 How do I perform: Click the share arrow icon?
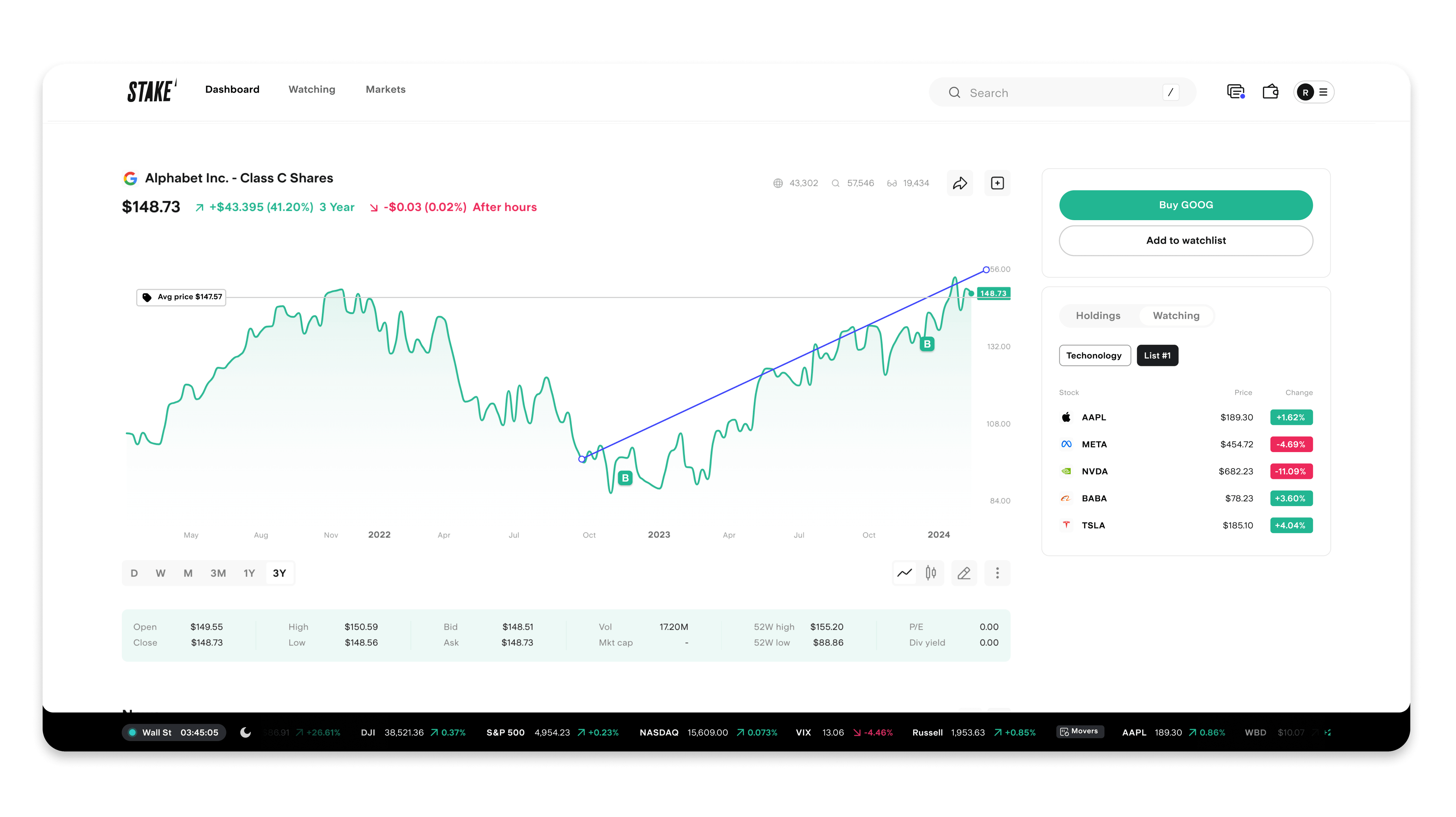click(960, 183)
